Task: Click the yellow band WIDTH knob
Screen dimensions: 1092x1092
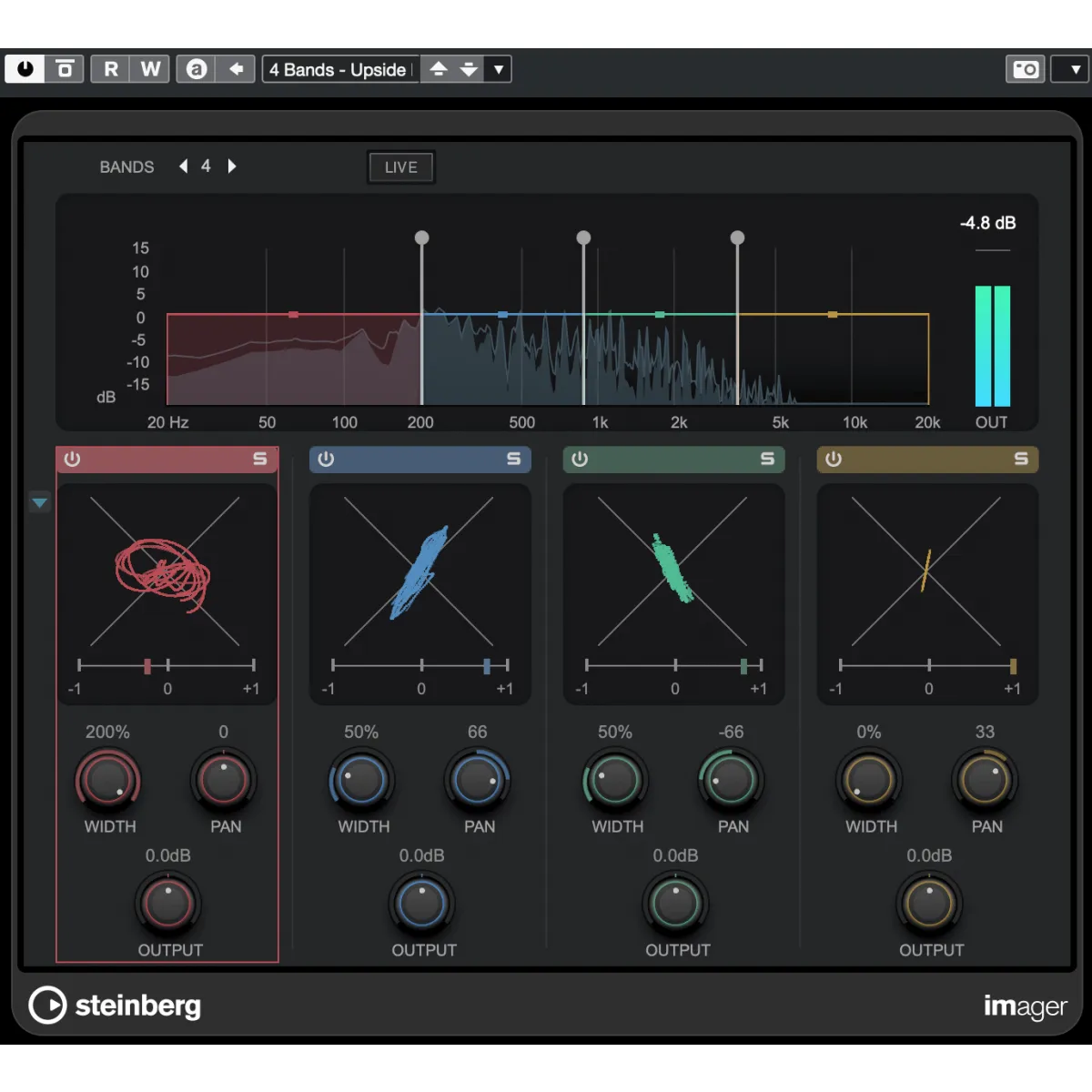Action: click(x=869, y=780)
